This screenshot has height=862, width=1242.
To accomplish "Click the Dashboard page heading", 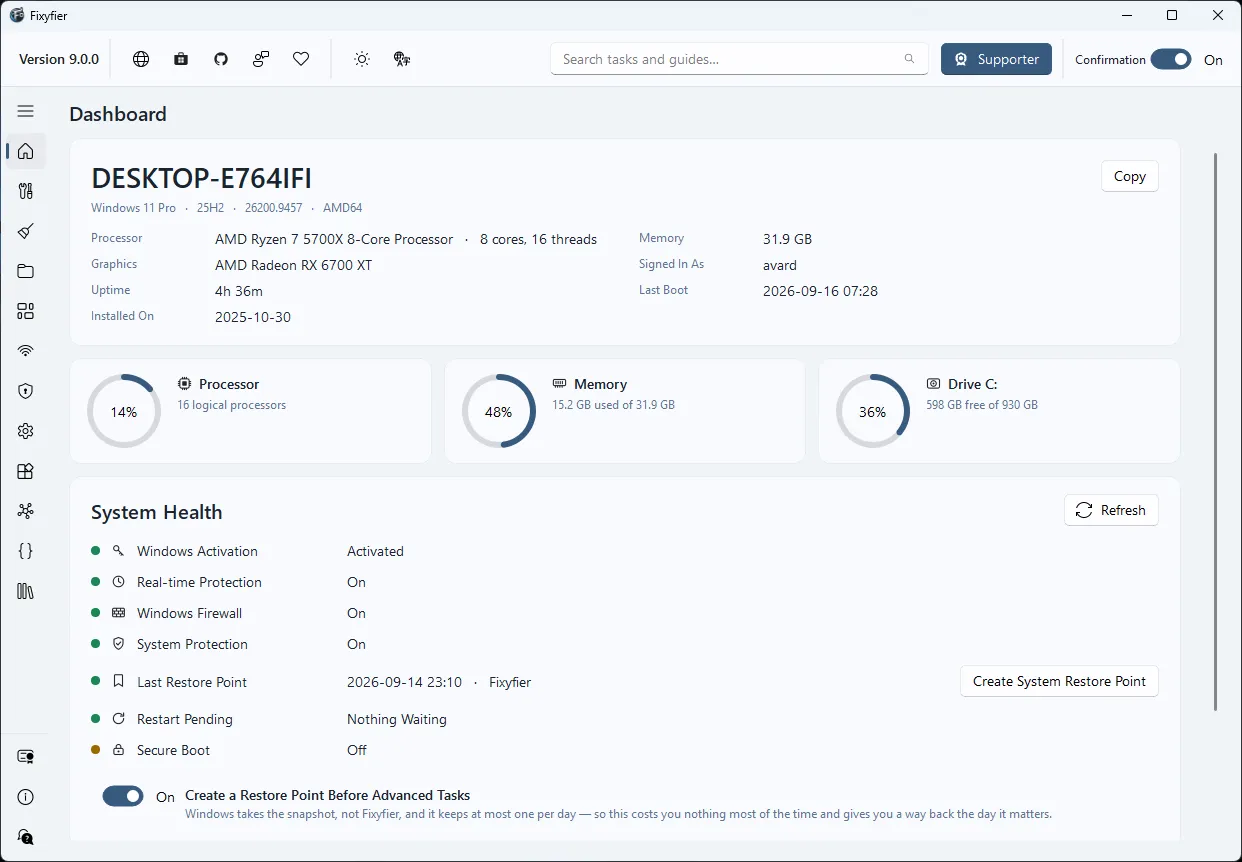I will point(118,114).
